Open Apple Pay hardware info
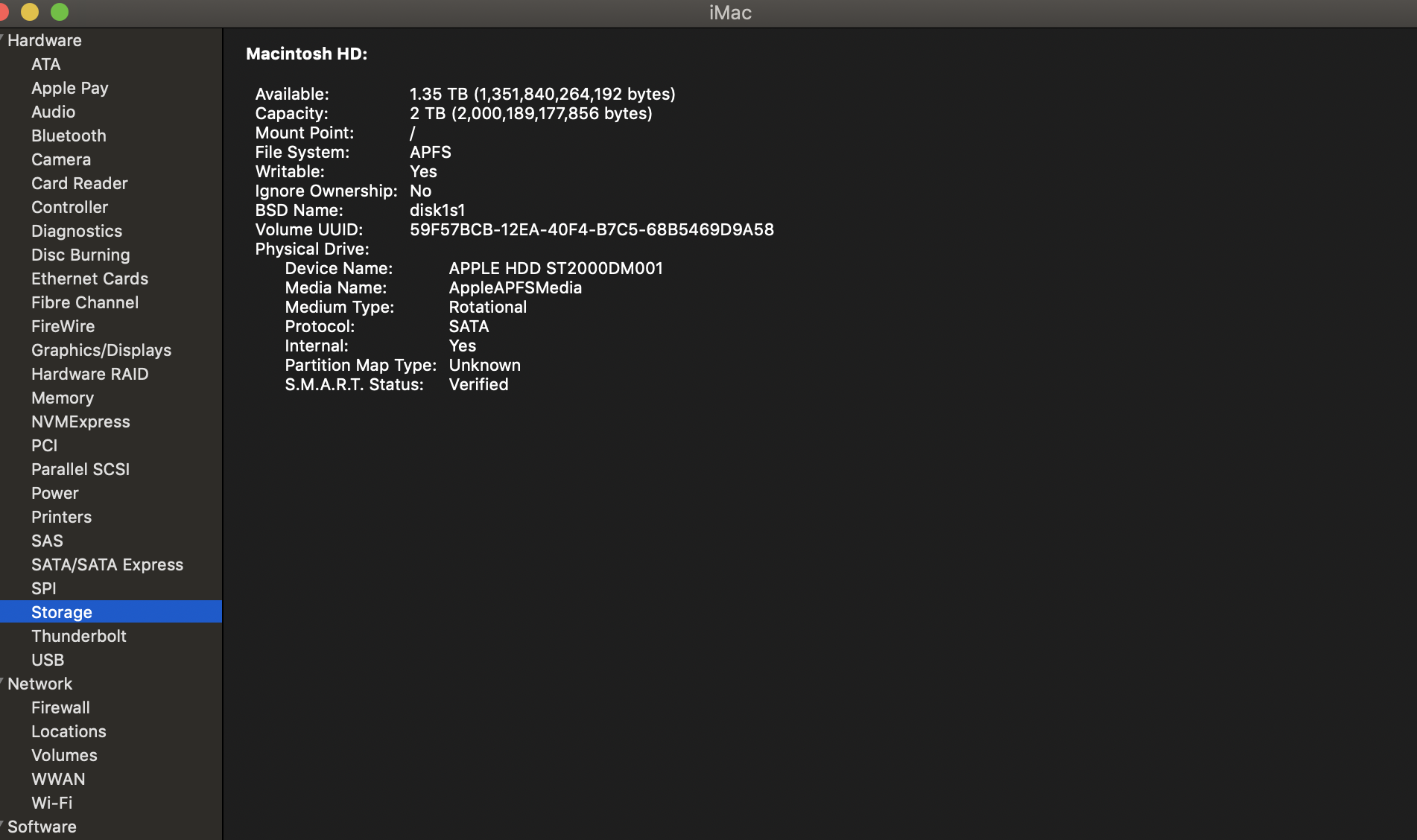Screen dimensions: 1417x840 pos(70,88)
